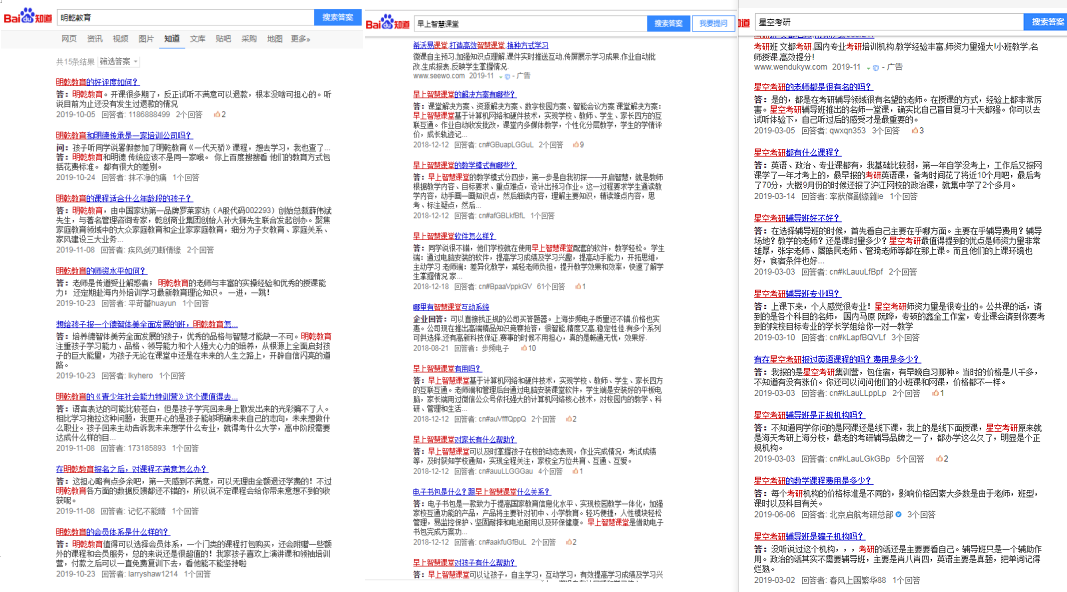Click the answerer name qwxqn353
The width and height of the screenshot is (1067, 592).
[847, 131]
